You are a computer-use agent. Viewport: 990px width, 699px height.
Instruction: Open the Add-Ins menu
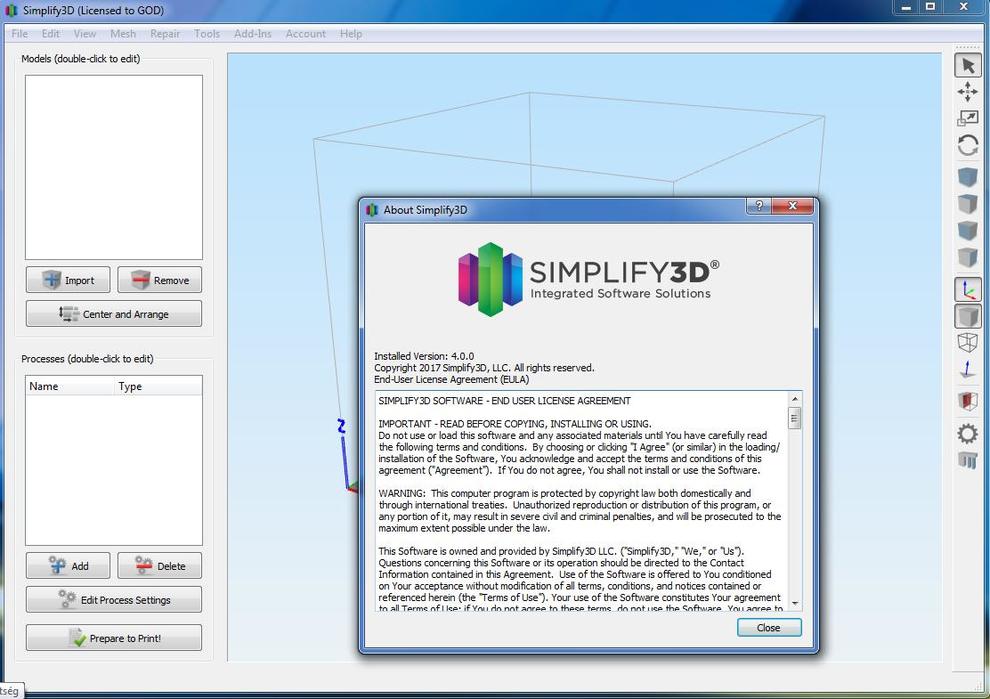[x=253, y=34]
